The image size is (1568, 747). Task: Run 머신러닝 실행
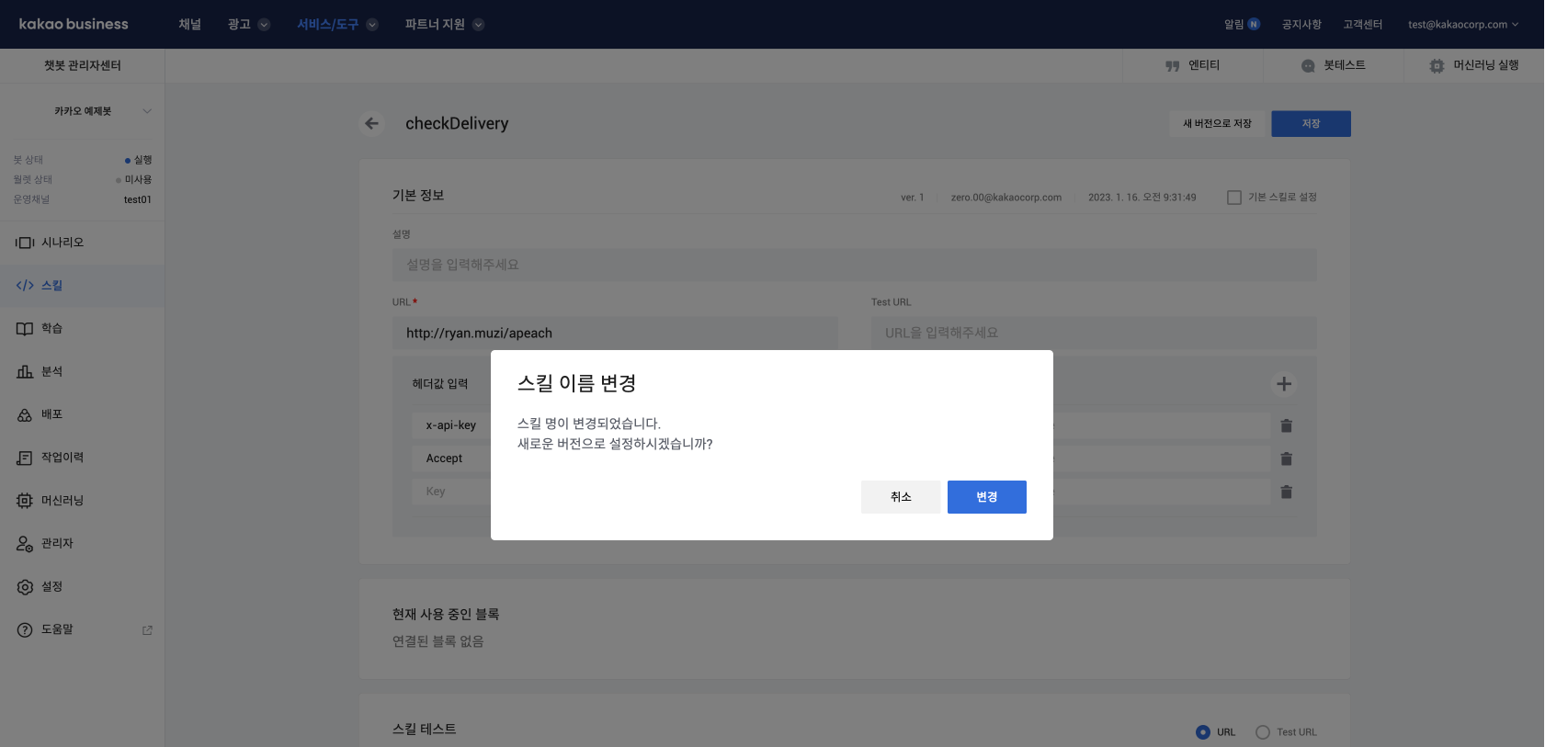1473,65
